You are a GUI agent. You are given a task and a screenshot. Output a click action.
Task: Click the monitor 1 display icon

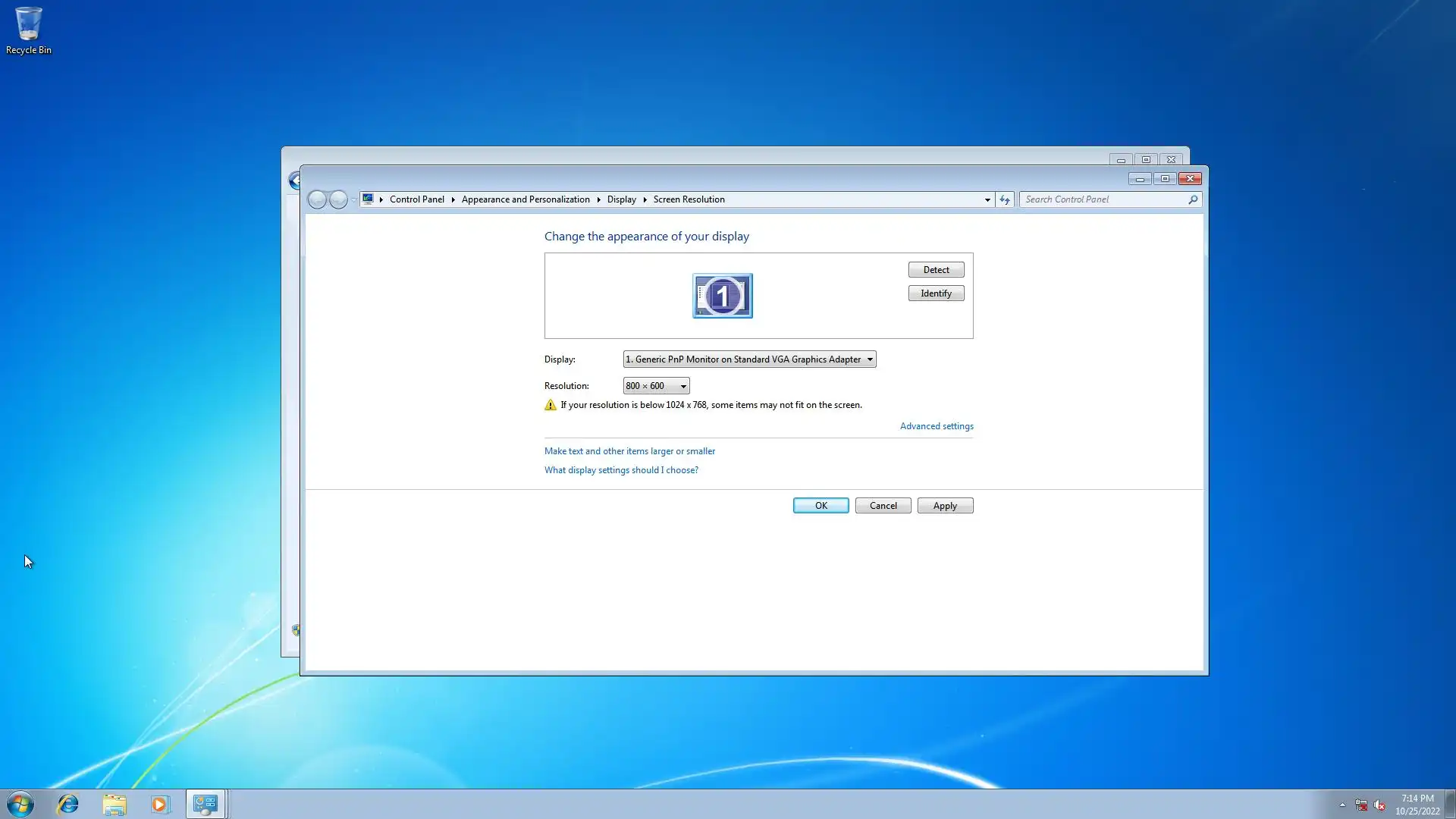pos(722,296)
